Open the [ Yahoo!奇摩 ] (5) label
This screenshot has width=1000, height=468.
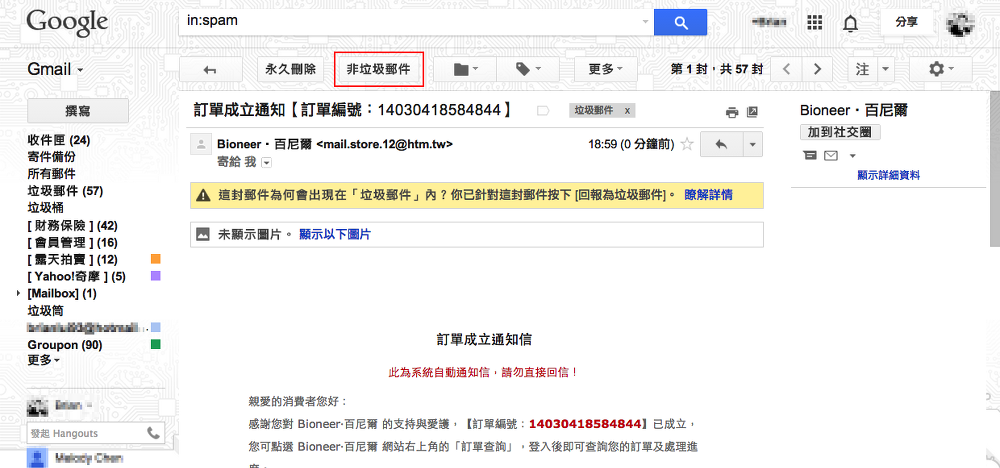point(77,277)
